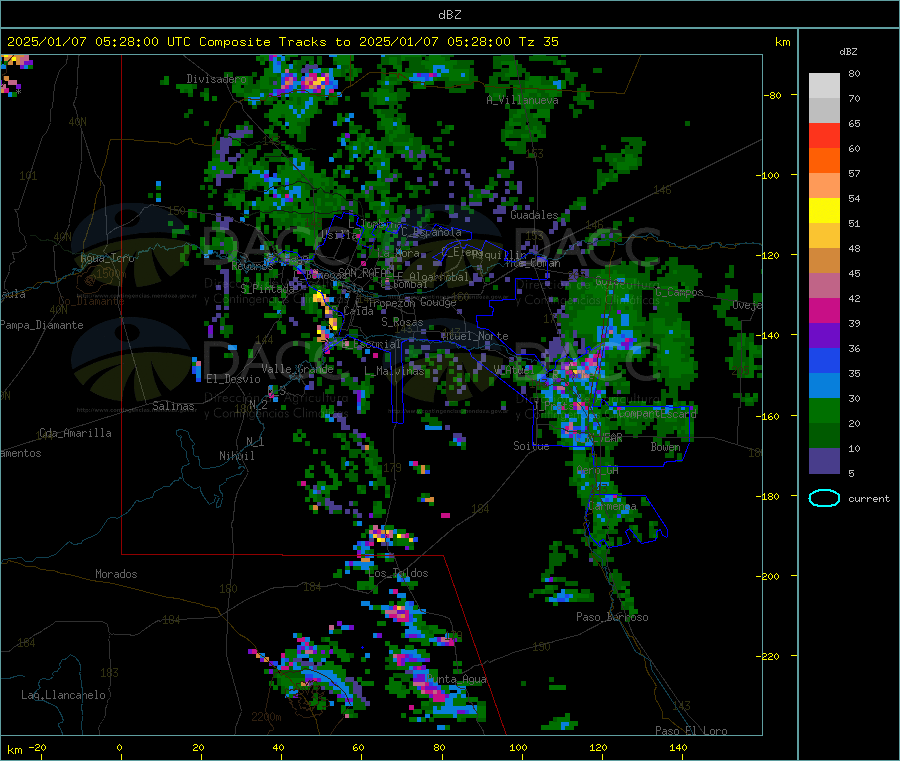Screen dimensions: 900x761
Task: Select the gray 65-70 dBZ legend swatch
Action: (824, 111)
